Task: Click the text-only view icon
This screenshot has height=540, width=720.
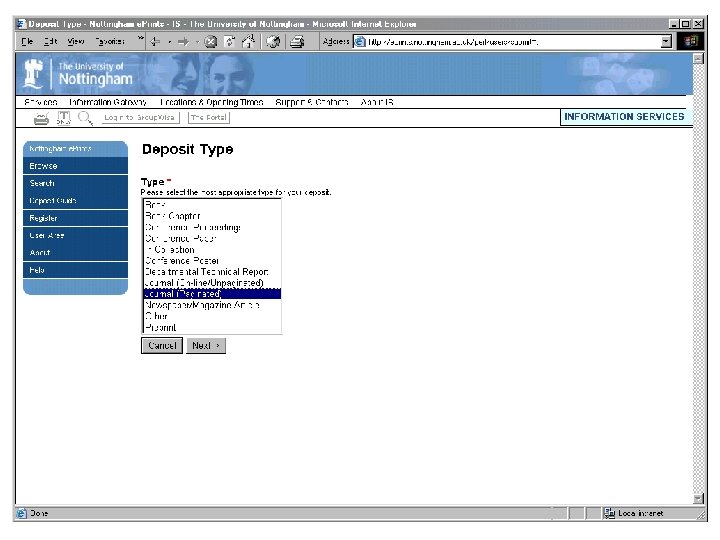Action: point(63,118)
